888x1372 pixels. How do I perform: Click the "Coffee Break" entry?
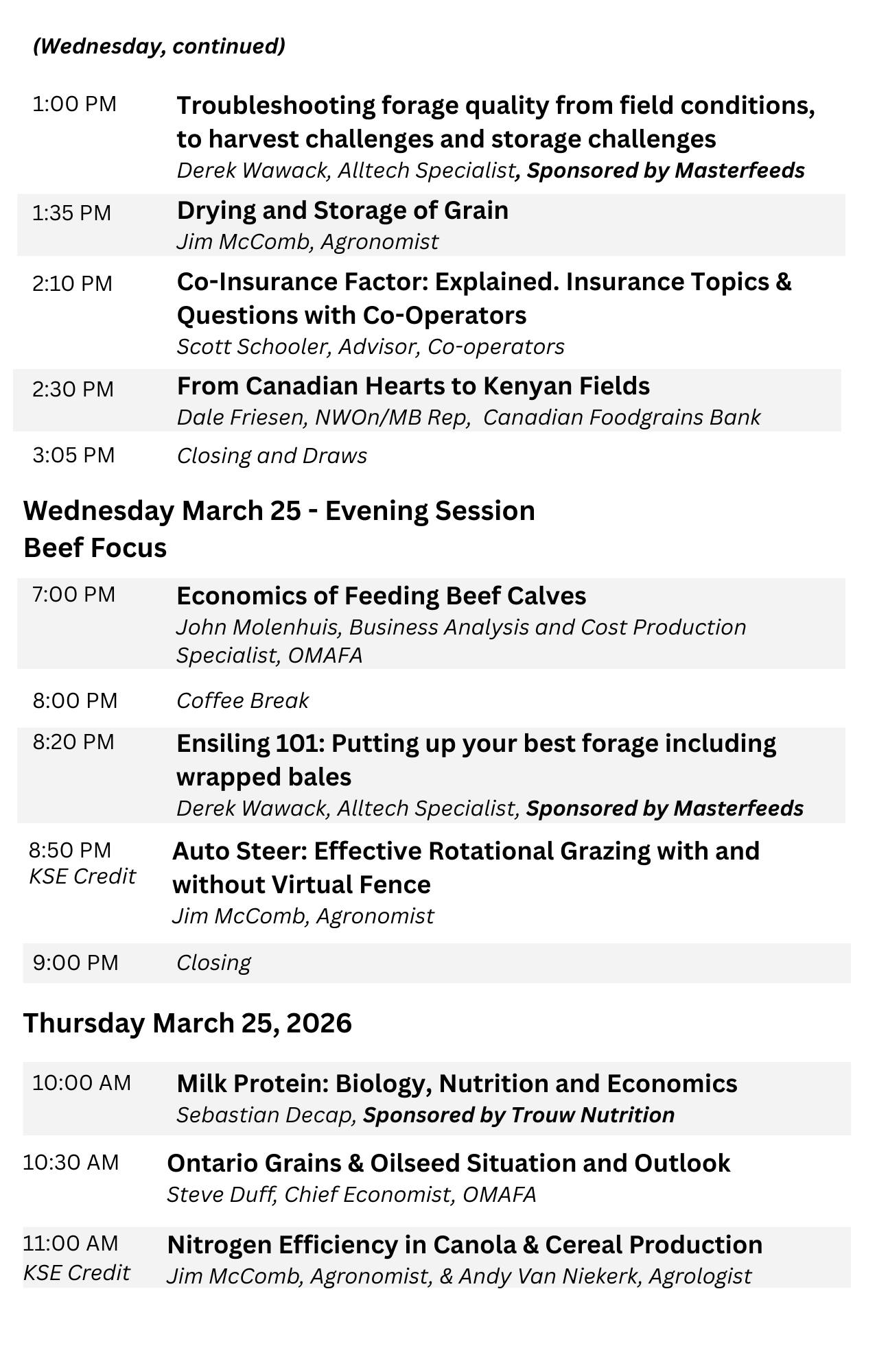[x=242, y=700]
